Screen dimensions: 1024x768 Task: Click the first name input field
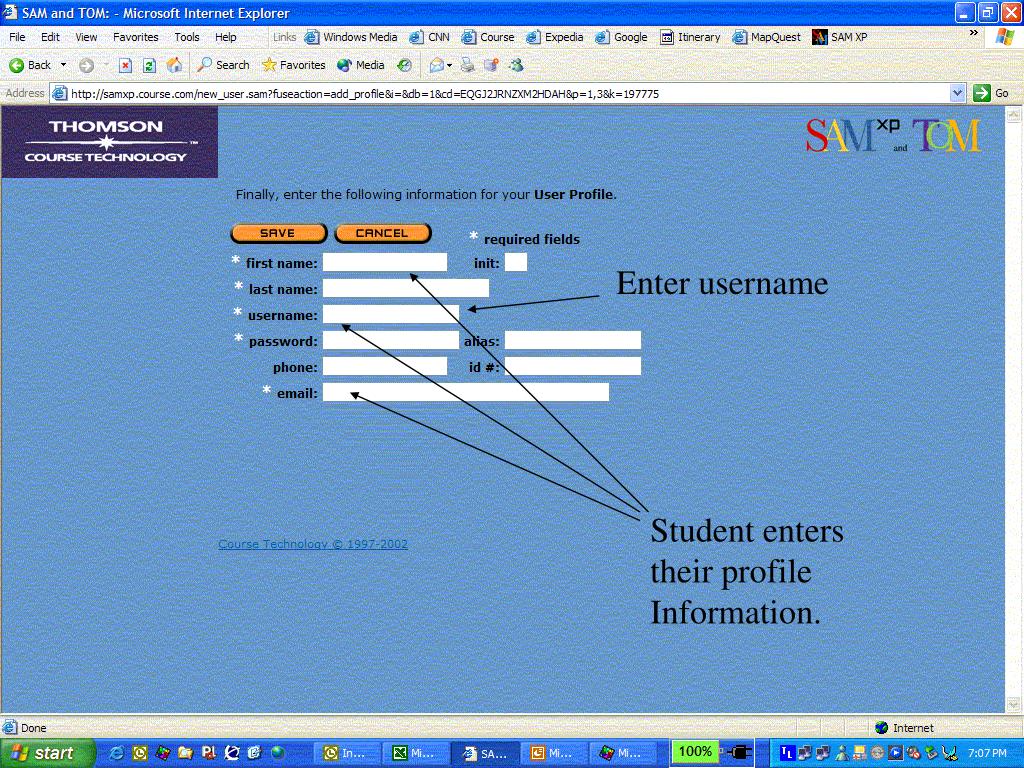(385, 263)
